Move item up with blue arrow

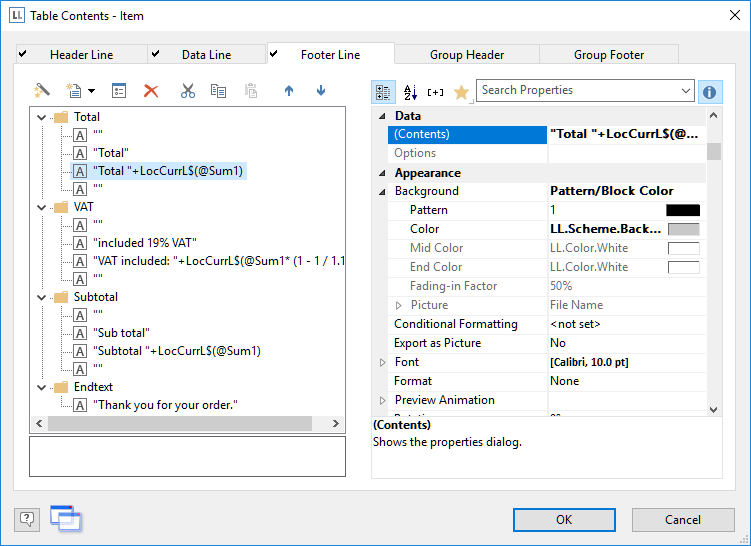coord(289,91)
